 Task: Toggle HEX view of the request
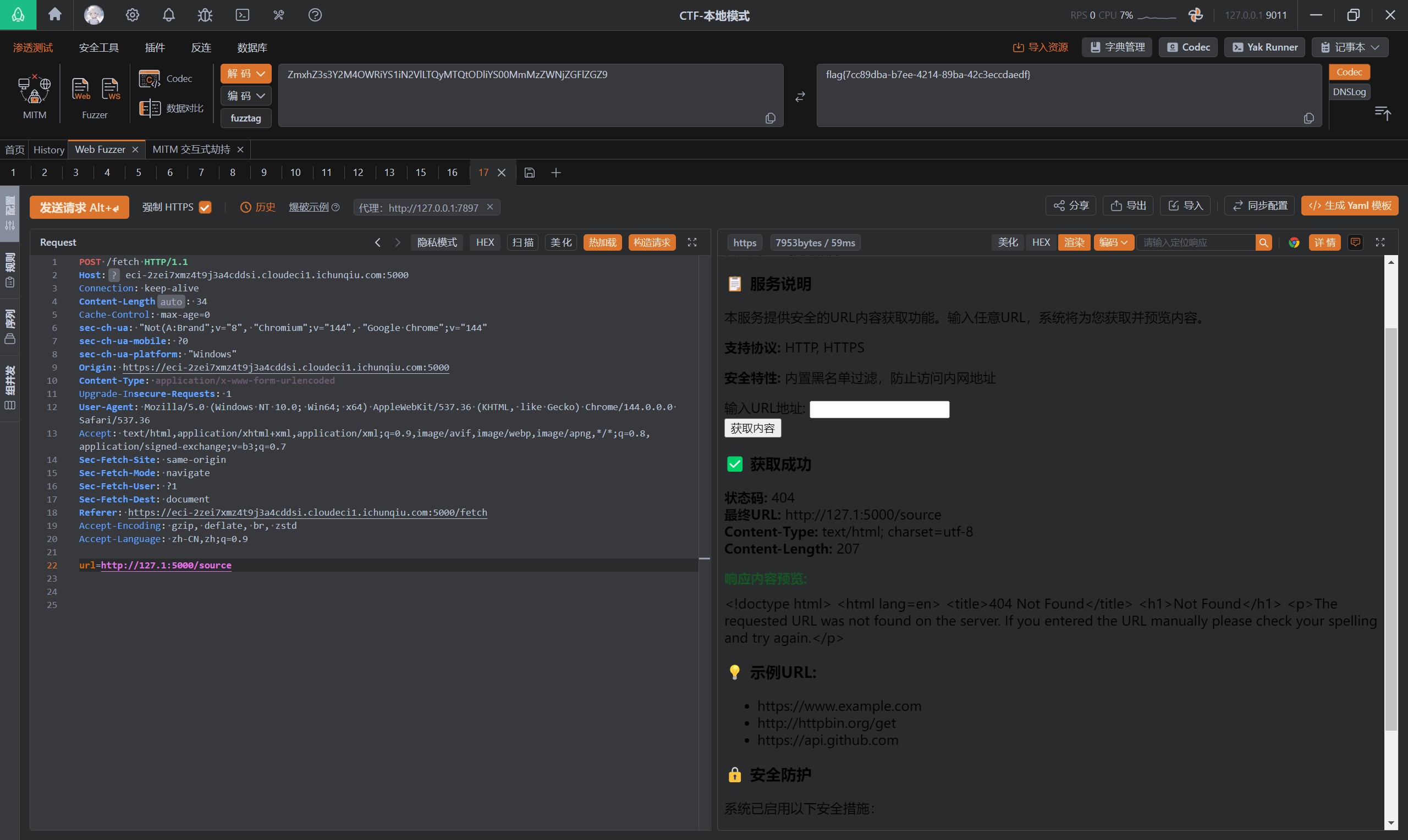tap(485, 242)
